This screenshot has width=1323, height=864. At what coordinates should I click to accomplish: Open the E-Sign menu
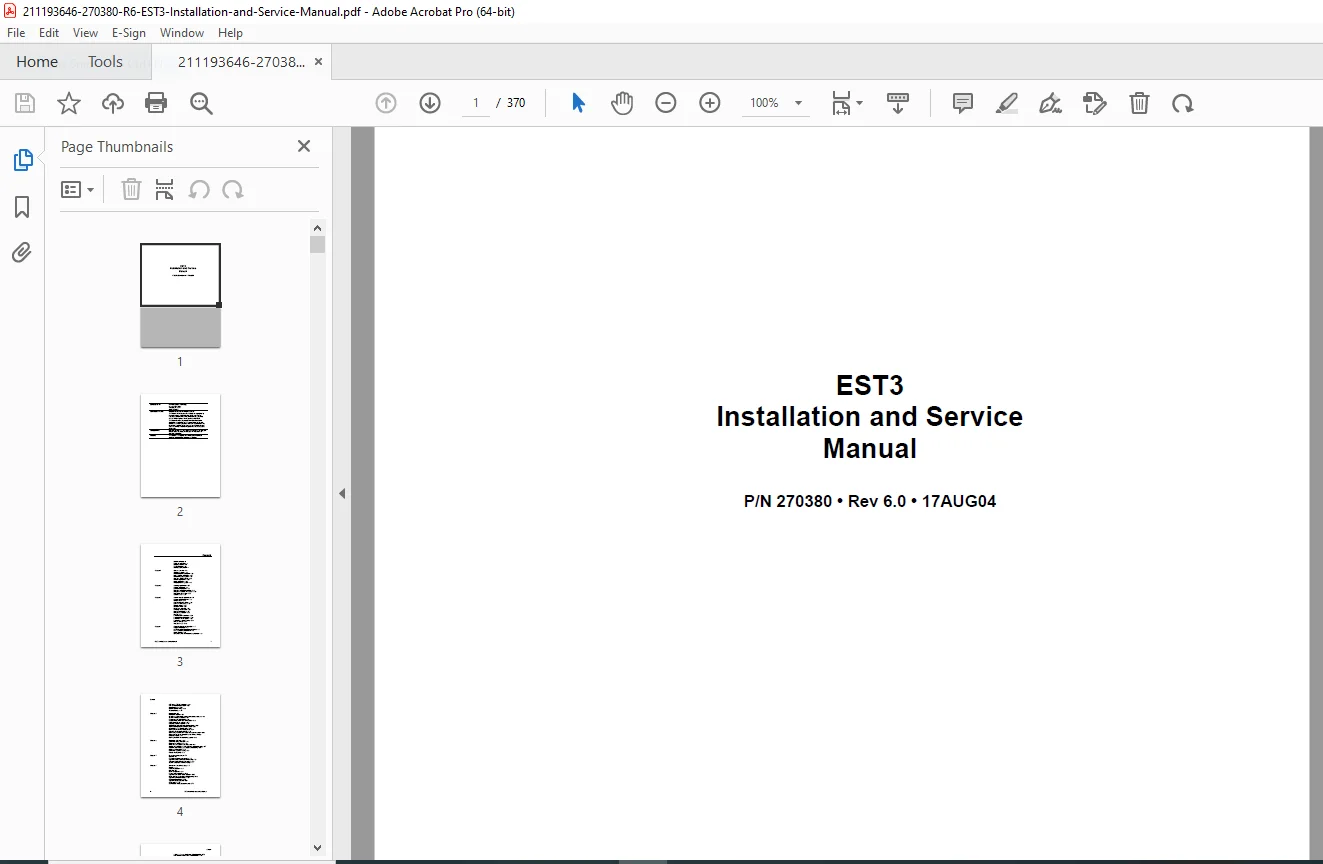[x=129, y=33]
